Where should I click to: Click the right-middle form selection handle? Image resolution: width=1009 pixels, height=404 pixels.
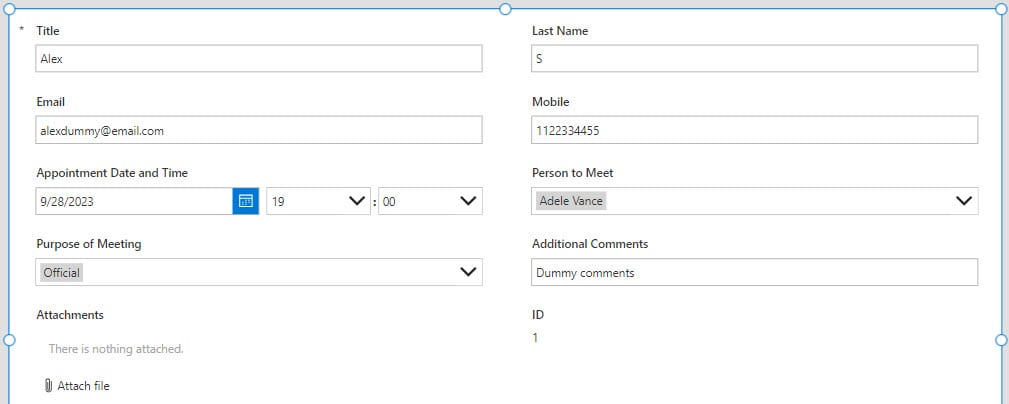click(1001, 340)
